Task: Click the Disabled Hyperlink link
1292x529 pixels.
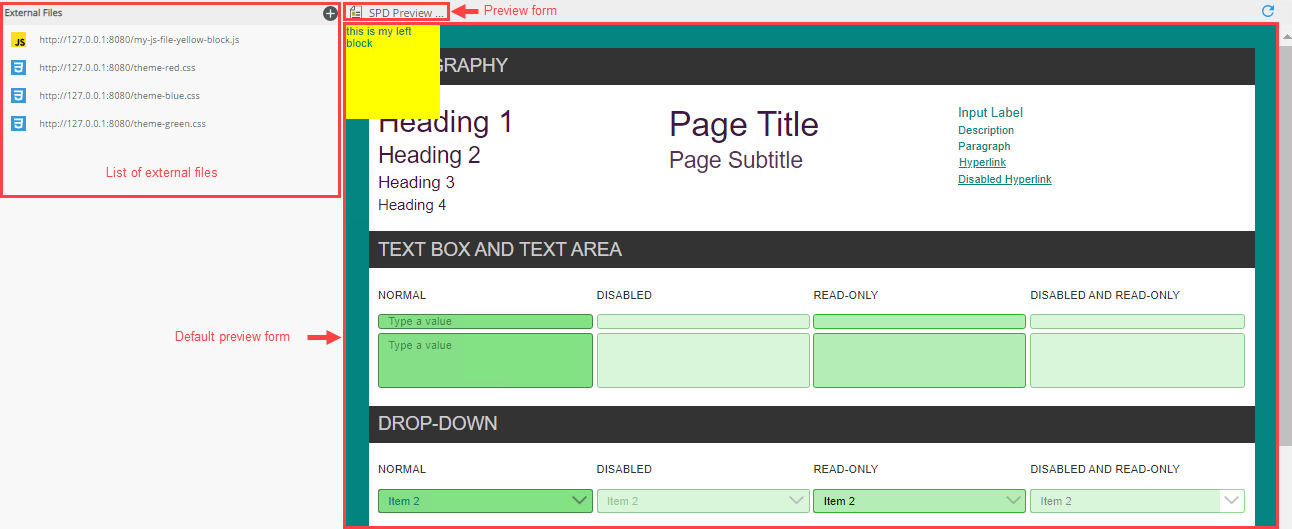Action: 1005,179
